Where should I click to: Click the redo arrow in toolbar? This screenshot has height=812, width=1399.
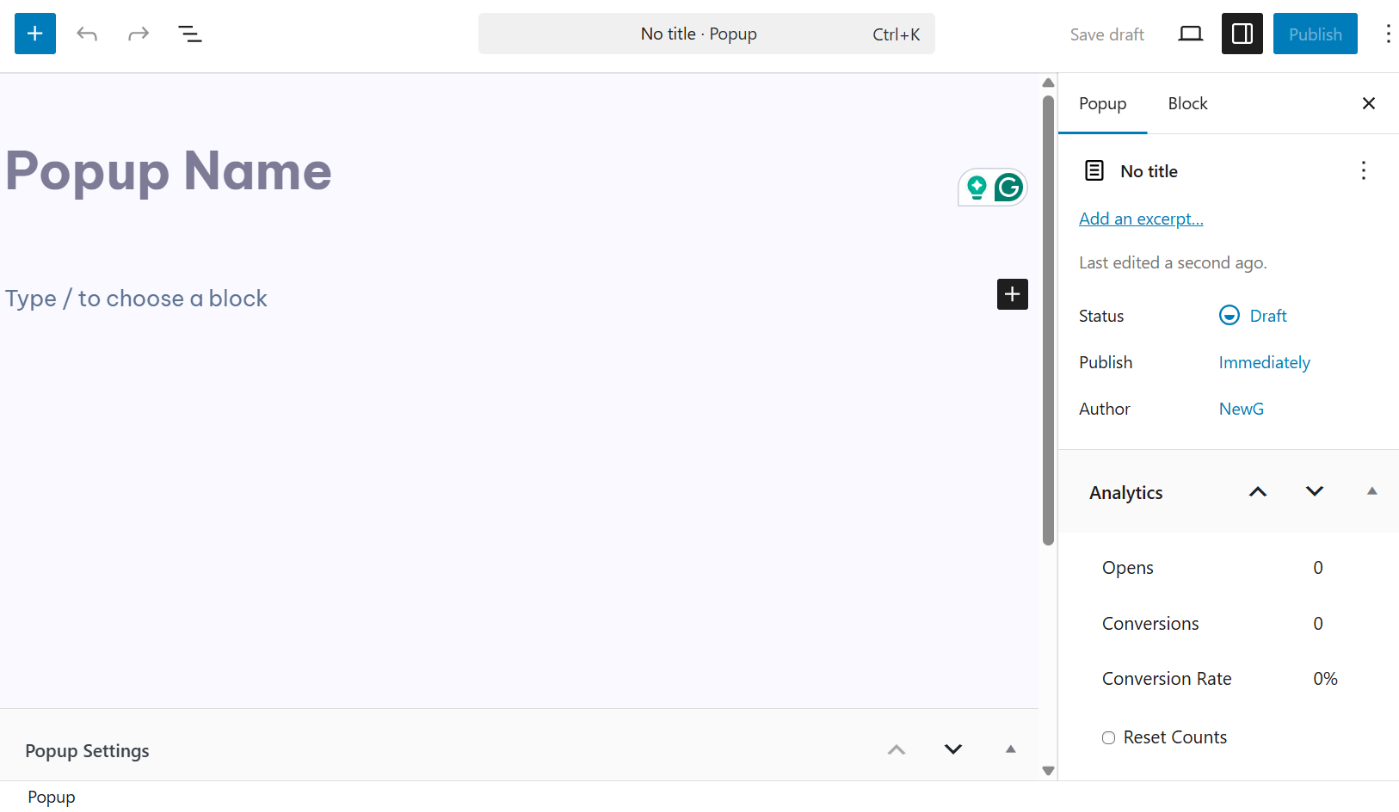(x=138, y=34)
